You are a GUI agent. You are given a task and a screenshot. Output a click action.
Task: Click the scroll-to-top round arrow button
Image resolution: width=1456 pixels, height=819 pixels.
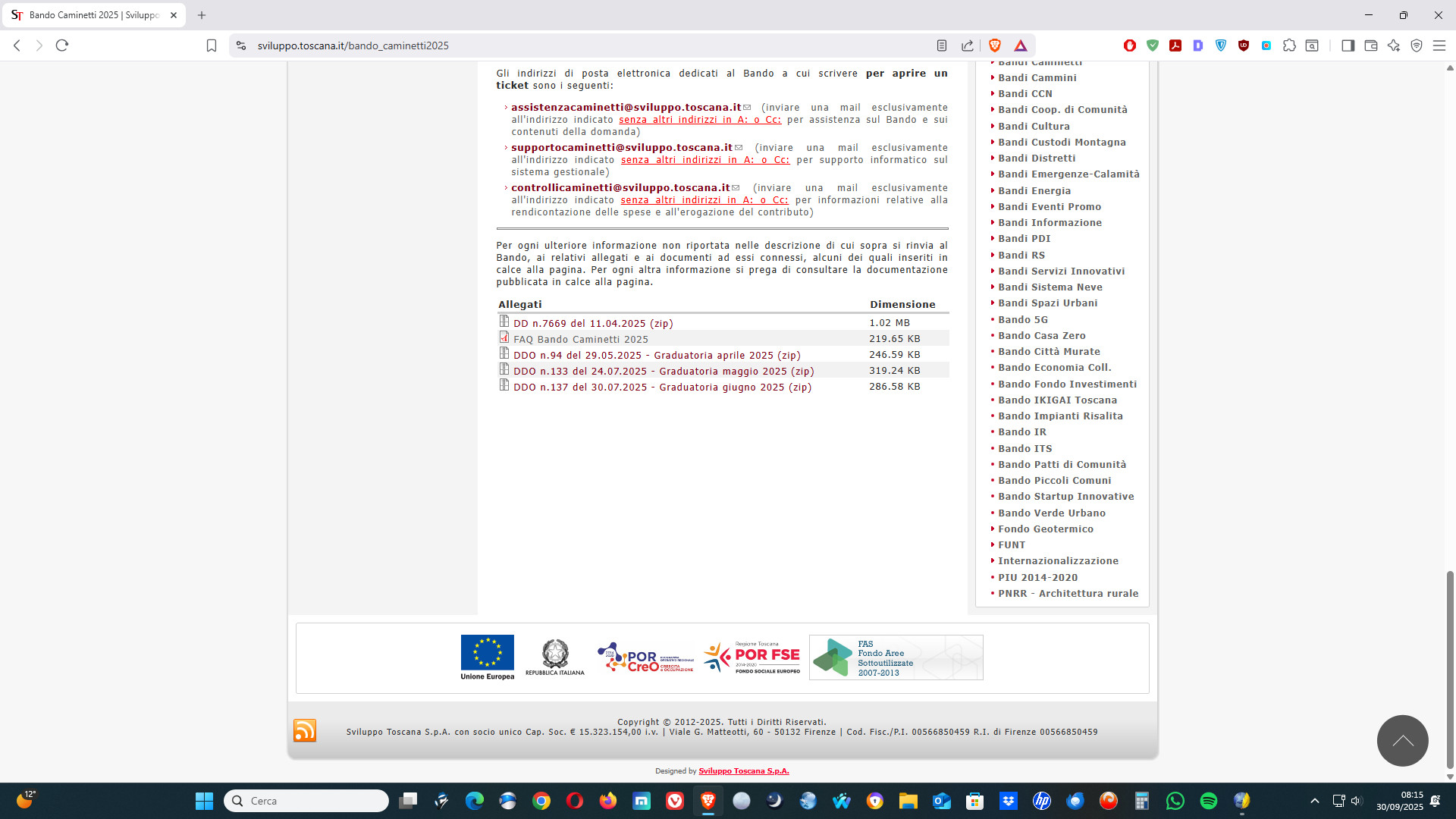(x=1402, y=740)
